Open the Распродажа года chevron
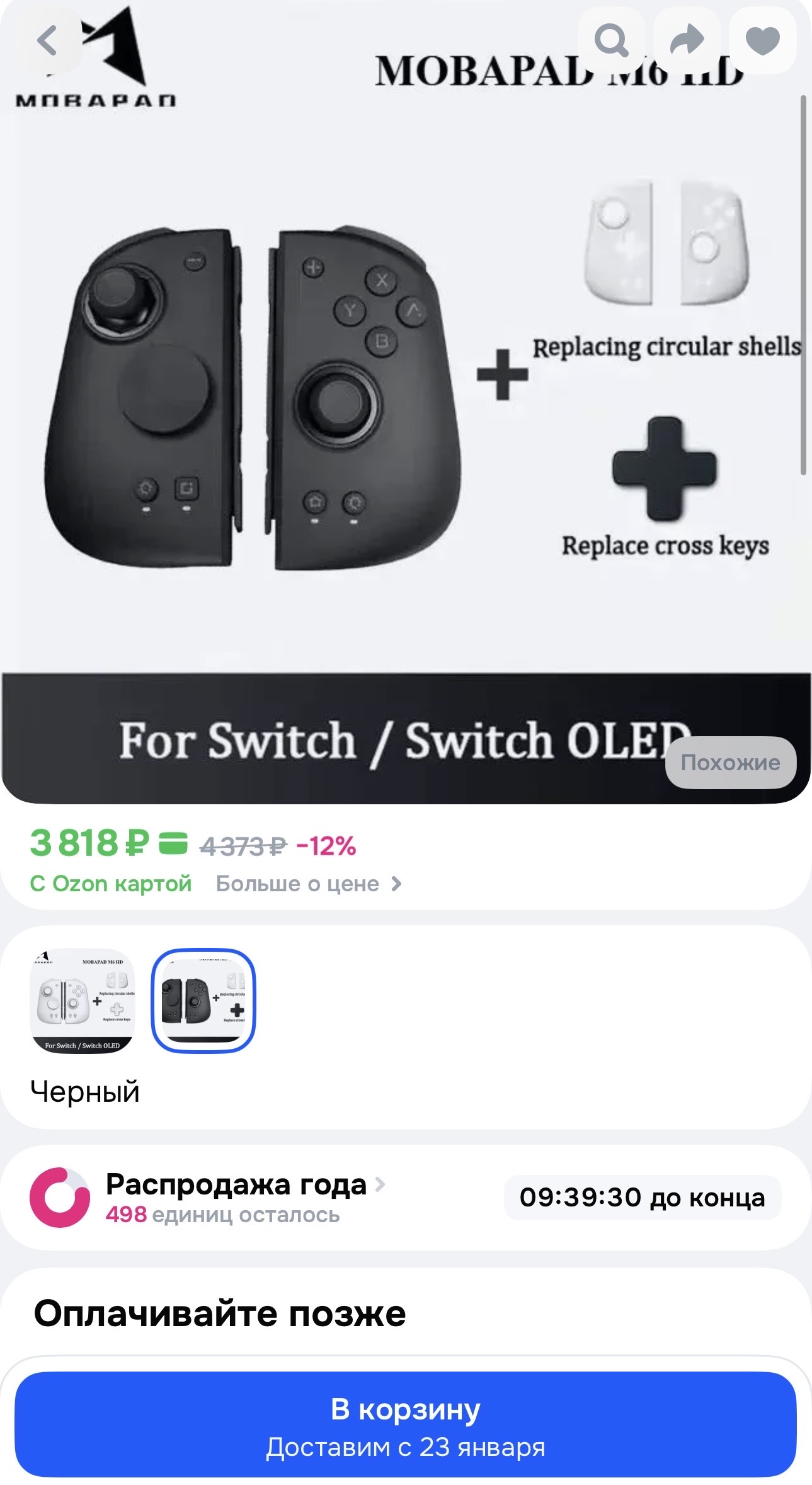 click(380, 1184)
